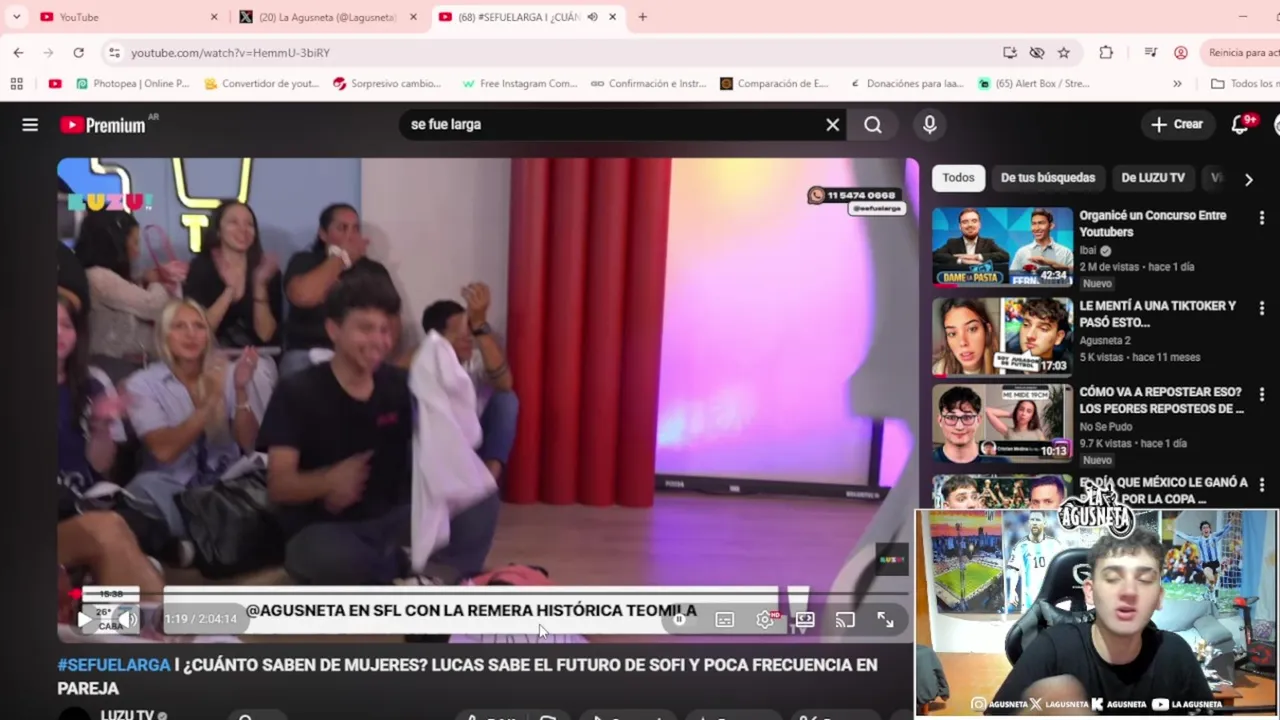Image resolution: width=1280 pixels, height=720 pixels.
Task: Open Comparación de E... bookmark
Action: coord(775,83)
